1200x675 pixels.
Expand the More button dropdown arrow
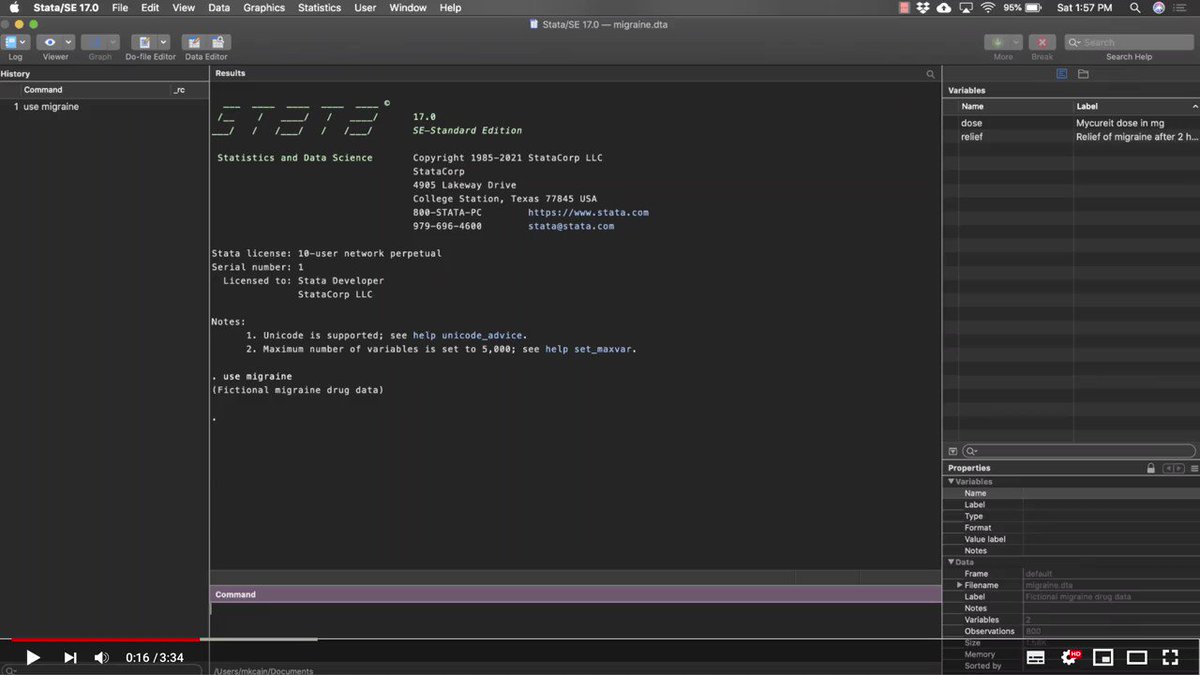(x=1015, y=42)
